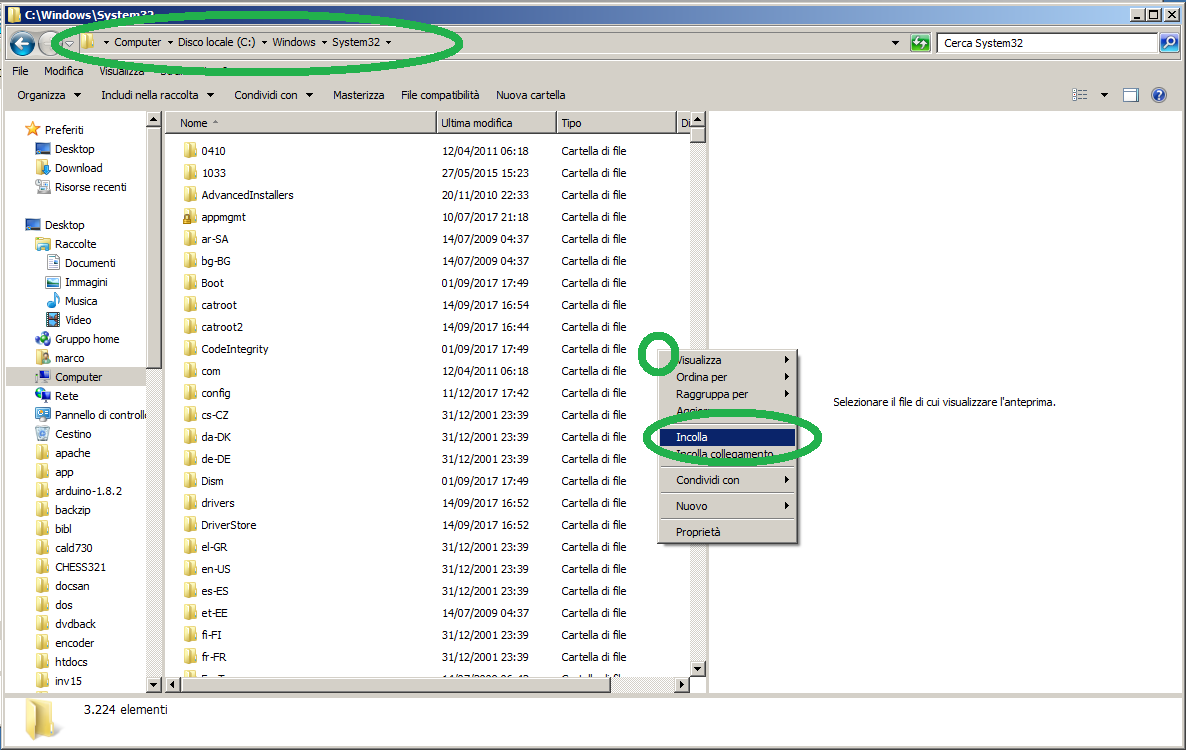Open the Modifica menu in menu bar
The width and height of the screenshot is (1186, 750).
tap(63, 71)
